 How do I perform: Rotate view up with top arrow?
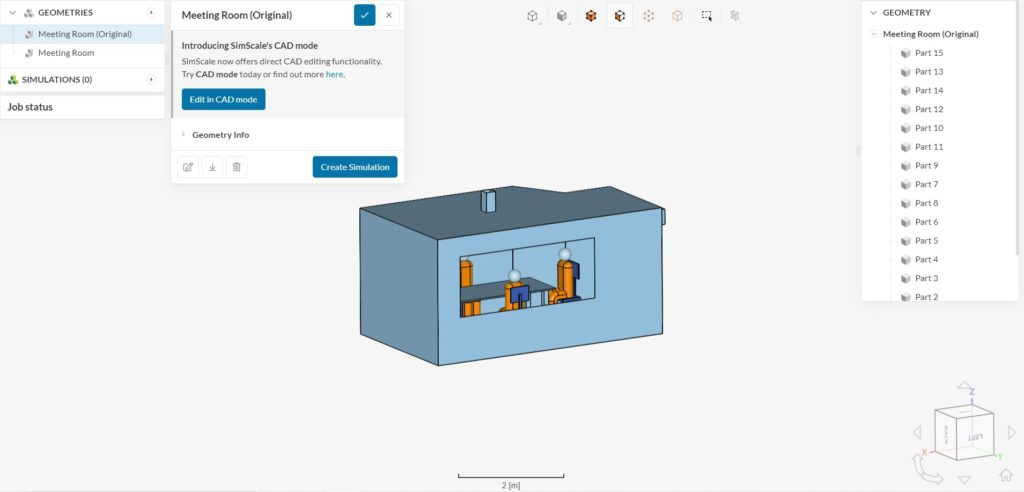pyautogui.click(x=964, y=386)
